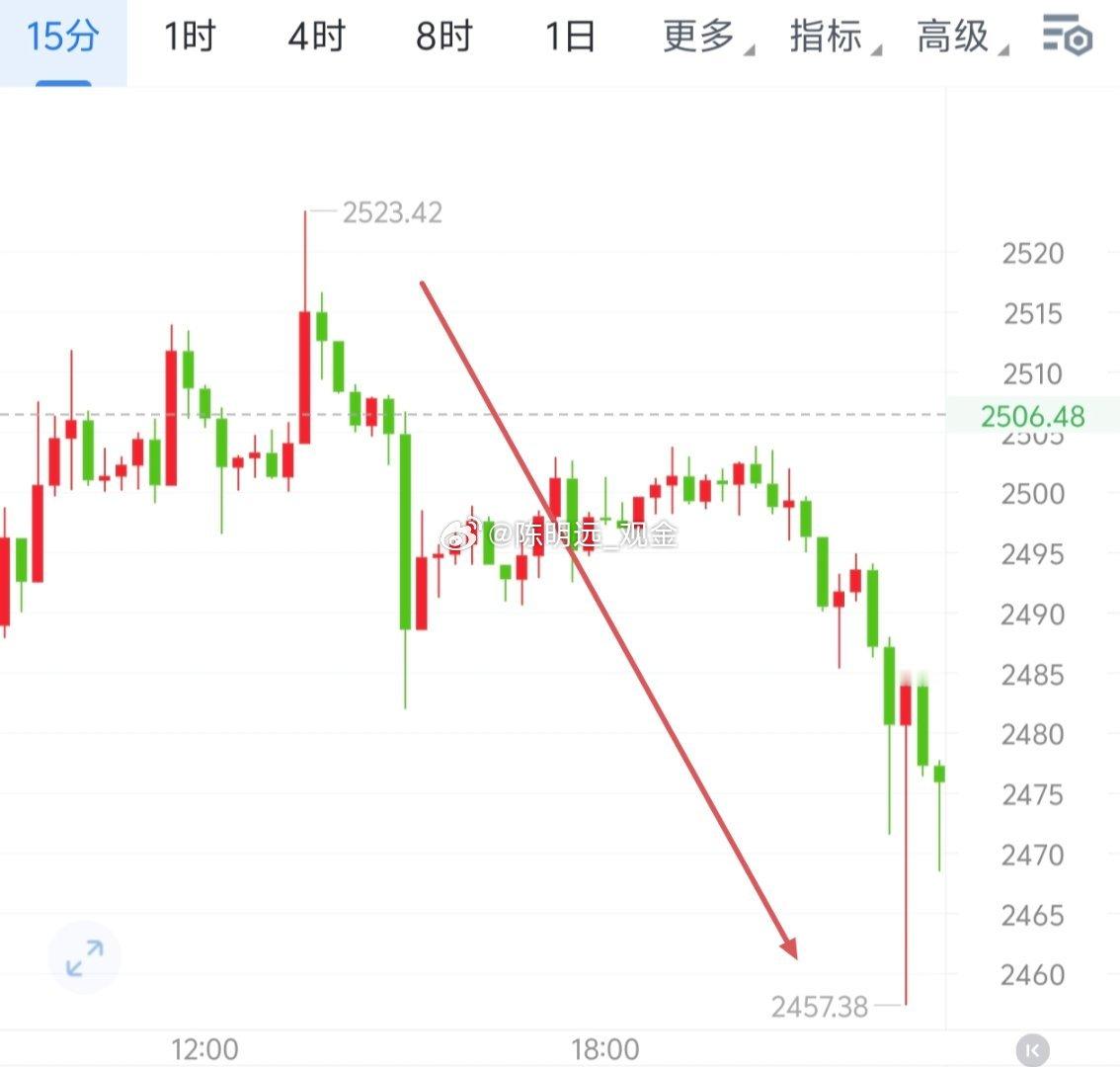
Task: Tap the K jump-to-latest icon
Action: click(1032, 1050)
